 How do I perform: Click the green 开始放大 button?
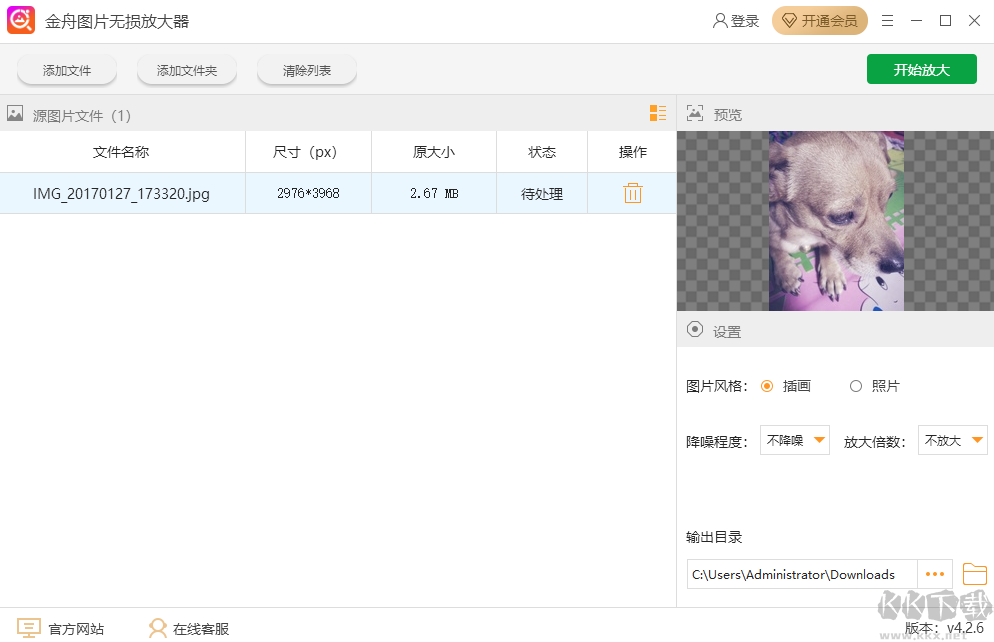[x=921, y=68]
